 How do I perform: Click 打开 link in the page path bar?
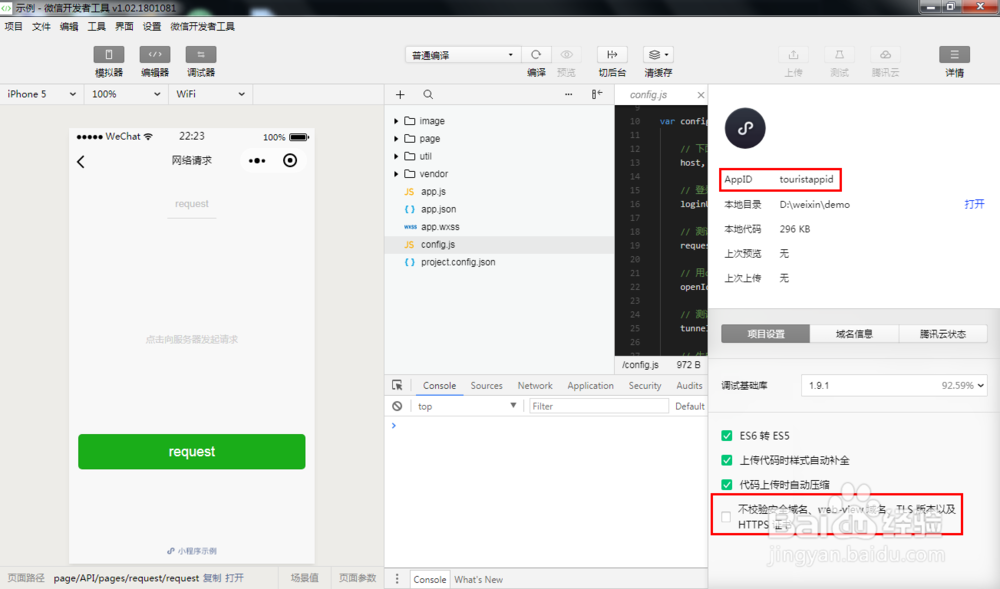click(x=234, y=578)
